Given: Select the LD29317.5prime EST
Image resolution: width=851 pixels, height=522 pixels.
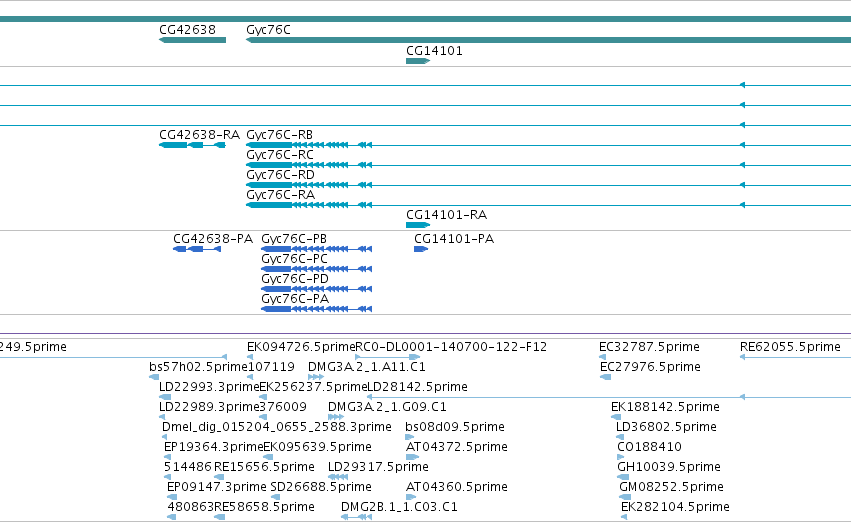Looking at the screenshot, I should (338, 478).
